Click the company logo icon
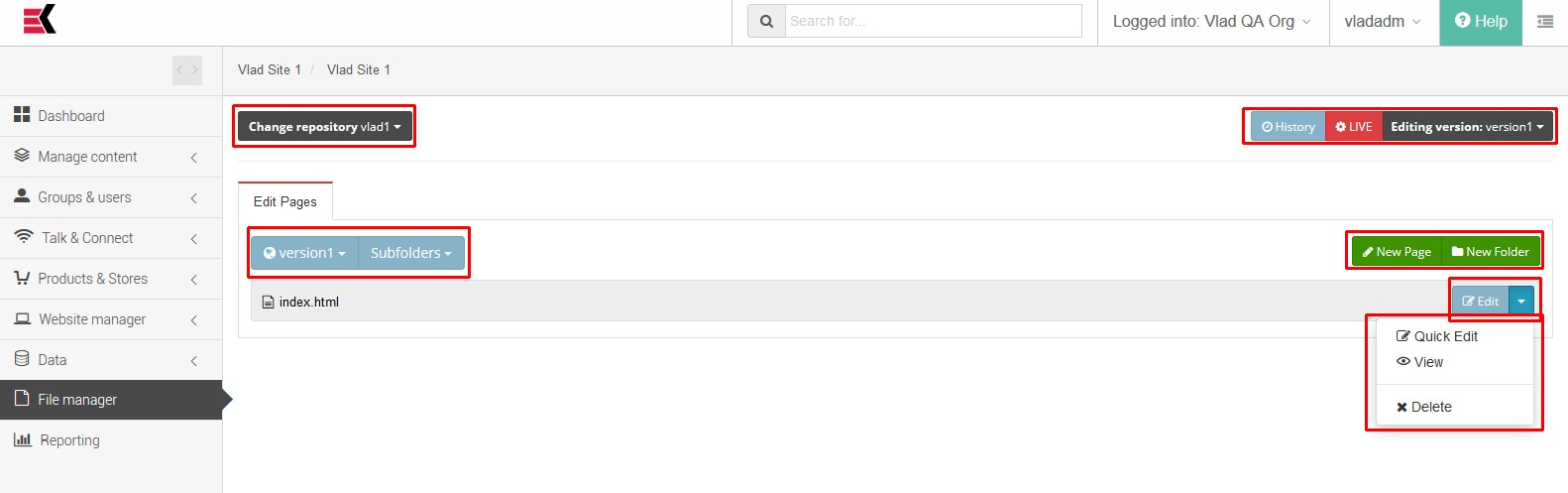The width and height of the screenshot is (1568, 493). tap(40, 19)
